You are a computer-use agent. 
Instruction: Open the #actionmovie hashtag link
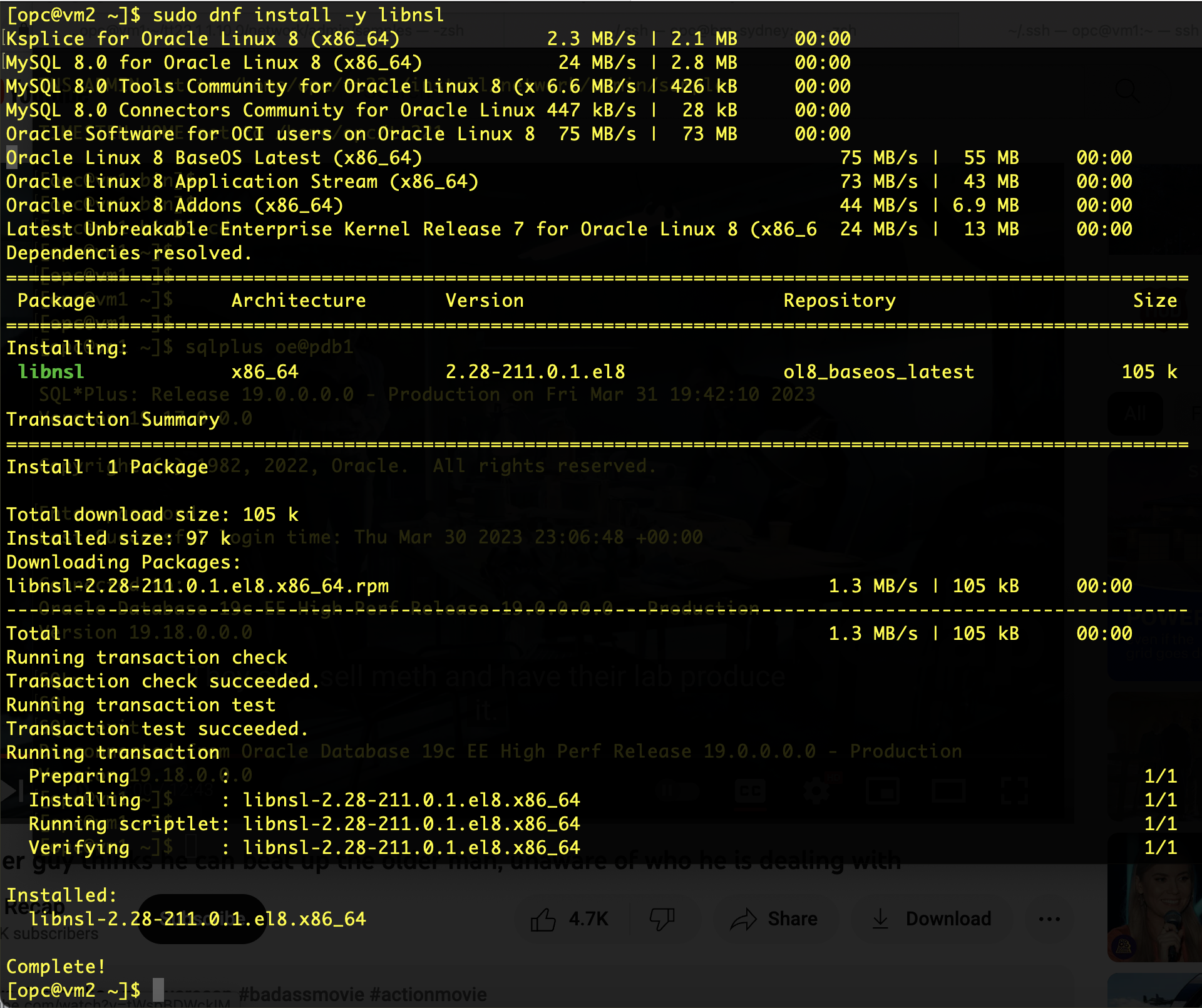(x=428, y=994)
